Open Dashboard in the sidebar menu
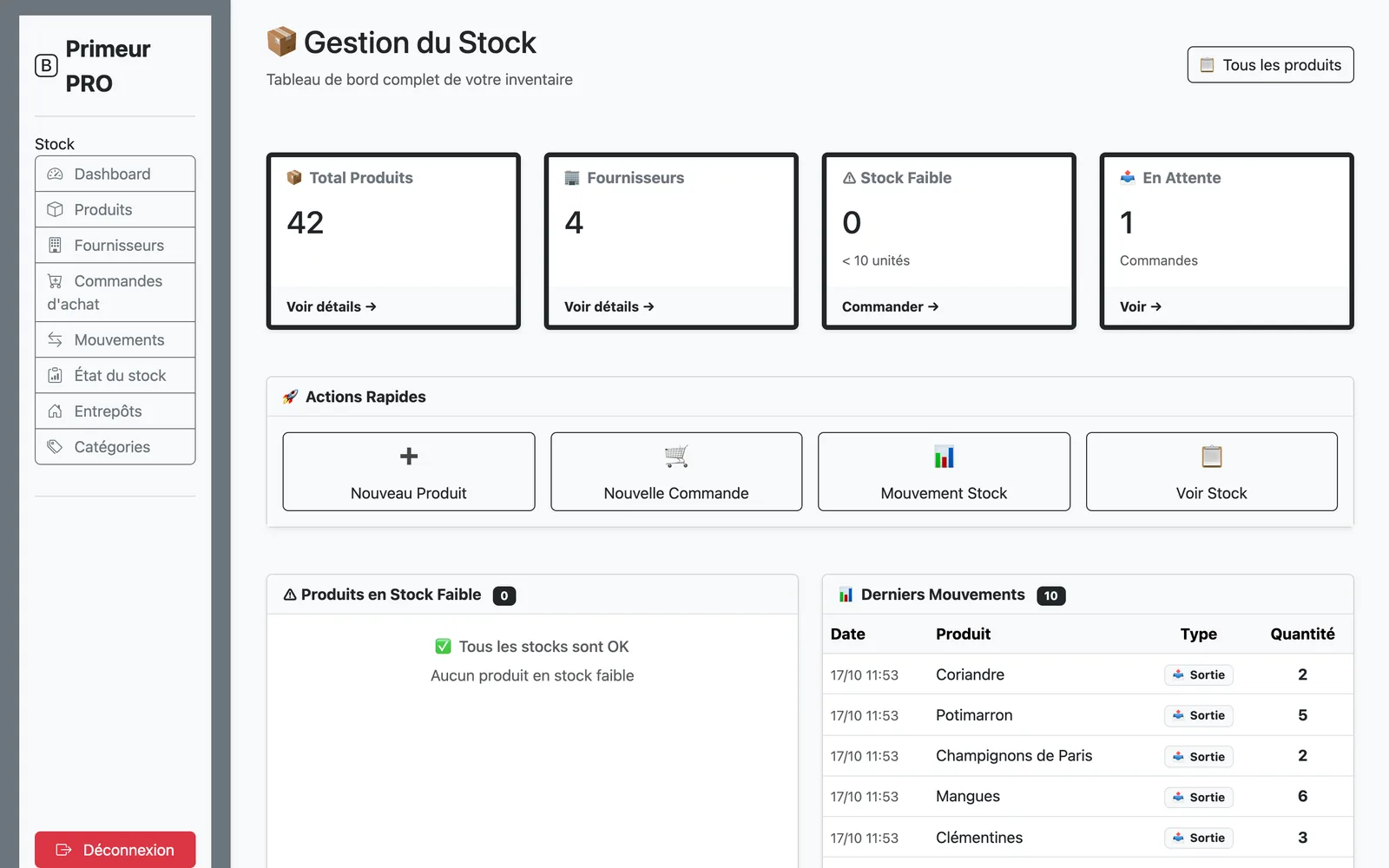Viewport: 1389px width, 868px height. (115, 174)
